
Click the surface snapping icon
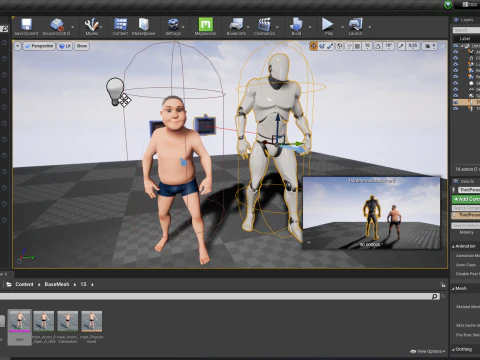pos(349,46)
